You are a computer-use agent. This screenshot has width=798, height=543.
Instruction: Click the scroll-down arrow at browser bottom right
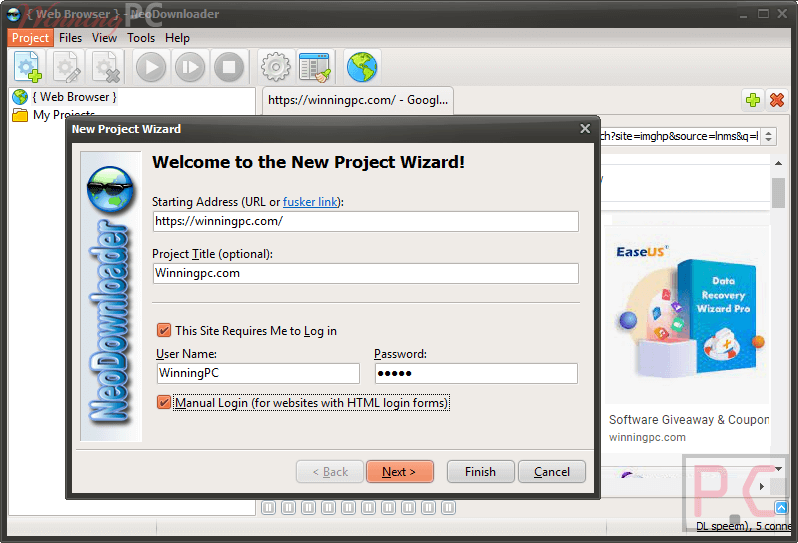tap(779, 468)
